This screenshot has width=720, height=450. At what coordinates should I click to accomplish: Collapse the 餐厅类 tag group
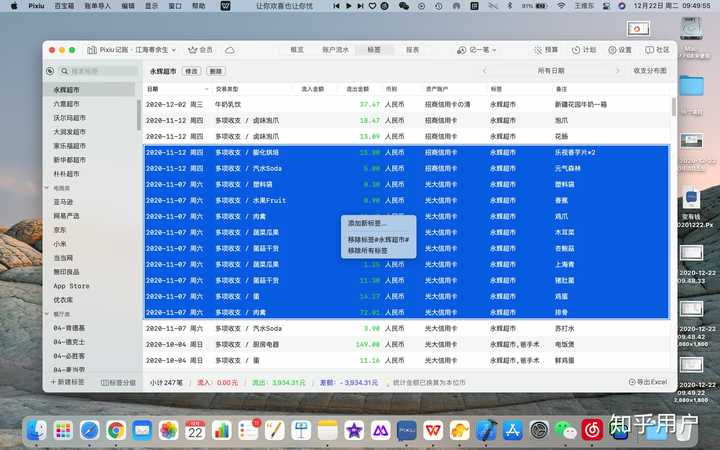point(46,314)
